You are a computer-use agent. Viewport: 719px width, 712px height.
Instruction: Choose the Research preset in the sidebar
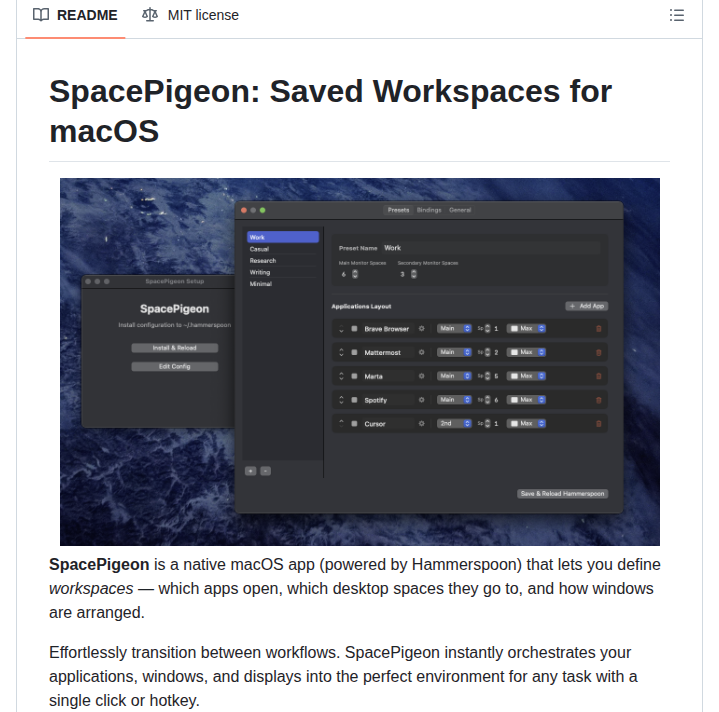(x=282, y=260)
